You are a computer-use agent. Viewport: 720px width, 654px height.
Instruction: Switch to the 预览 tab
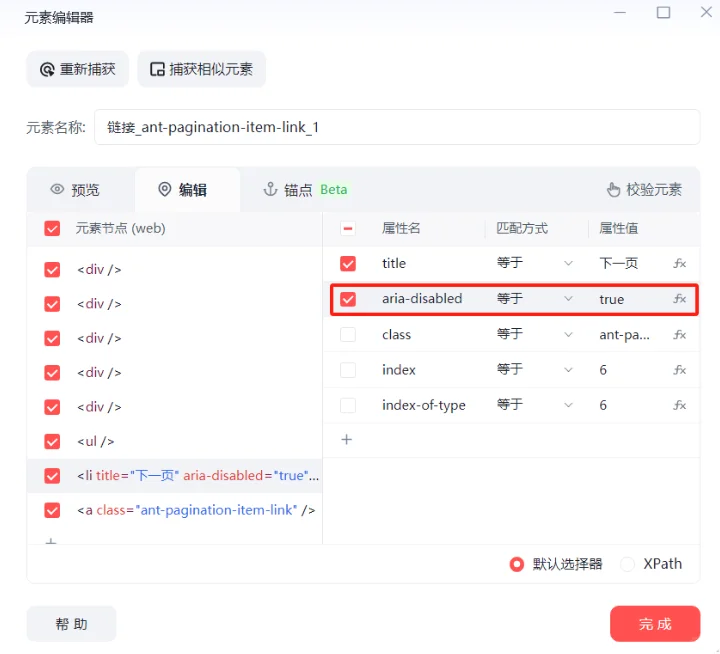(76, 190)
